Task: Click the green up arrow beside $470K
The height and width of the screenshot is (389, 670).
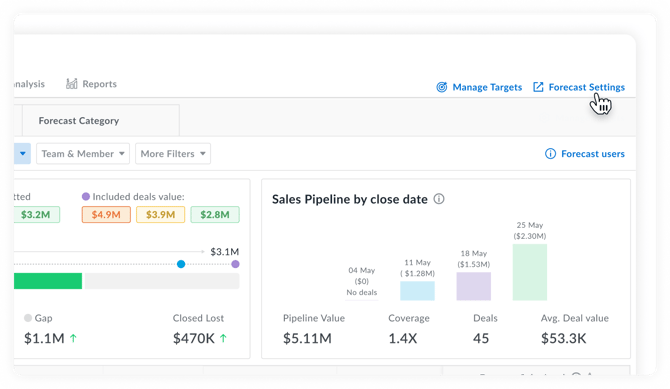Action: [x=223, y=338]
